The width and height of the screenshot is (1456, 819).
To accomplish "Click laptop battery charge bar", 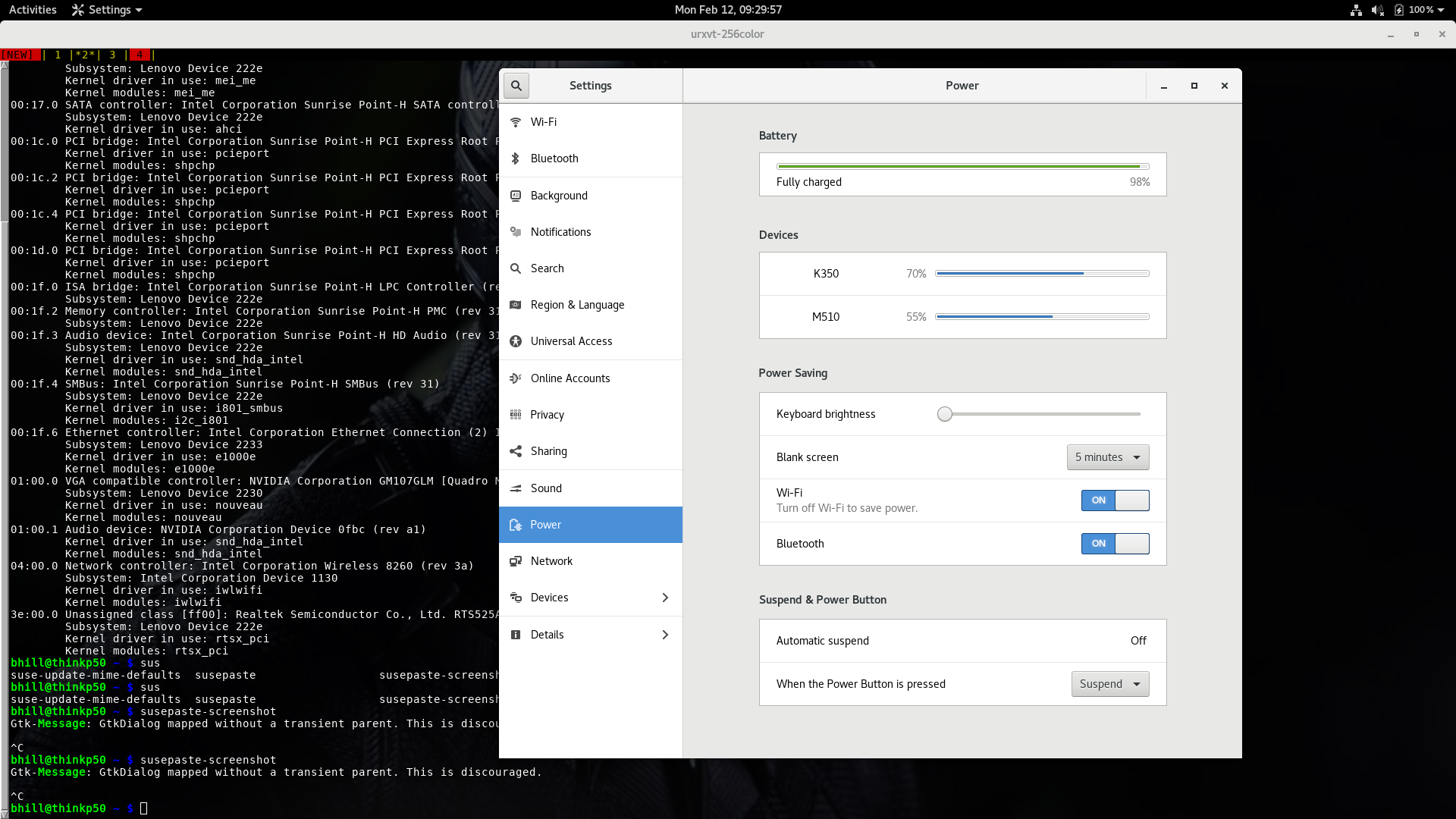I will click(962, 166).
